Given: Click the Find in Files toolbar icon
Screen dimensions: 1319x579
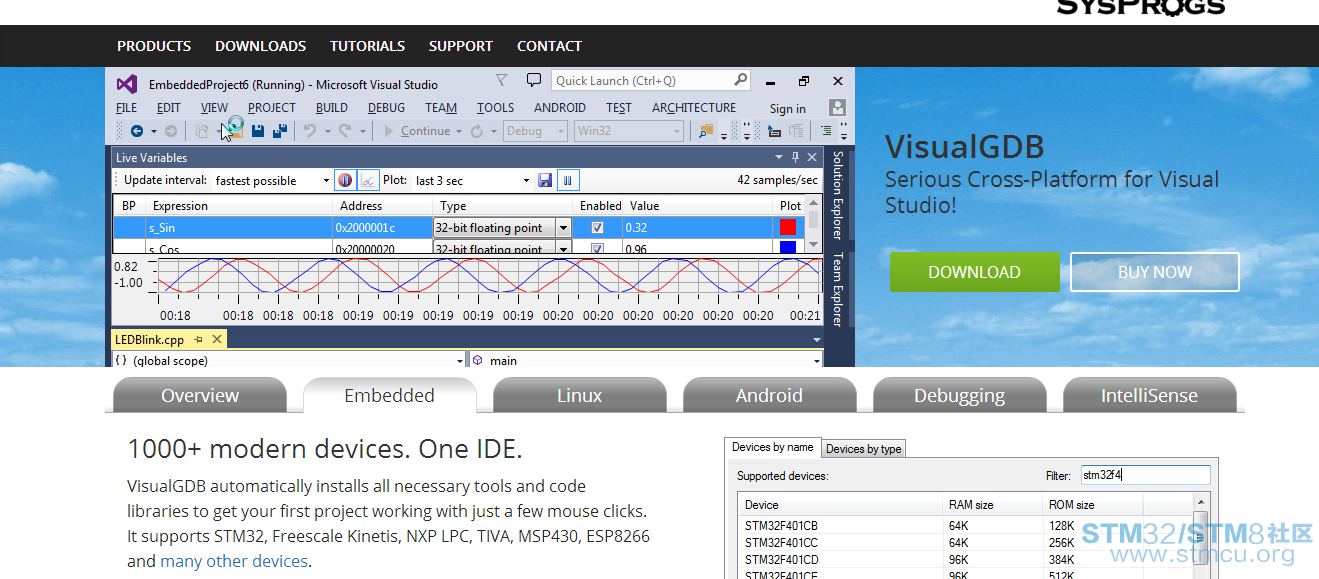Looking at the screenshot, I should (707, 131).
